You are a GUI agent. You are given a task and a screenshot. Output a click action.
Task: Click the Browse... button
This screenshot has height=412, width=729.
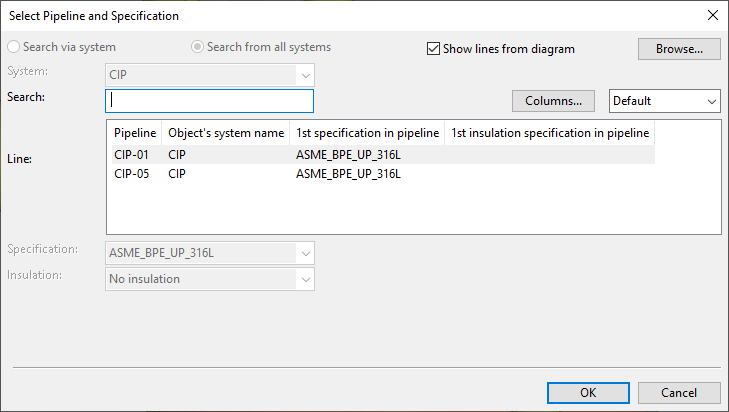point(679,48)
